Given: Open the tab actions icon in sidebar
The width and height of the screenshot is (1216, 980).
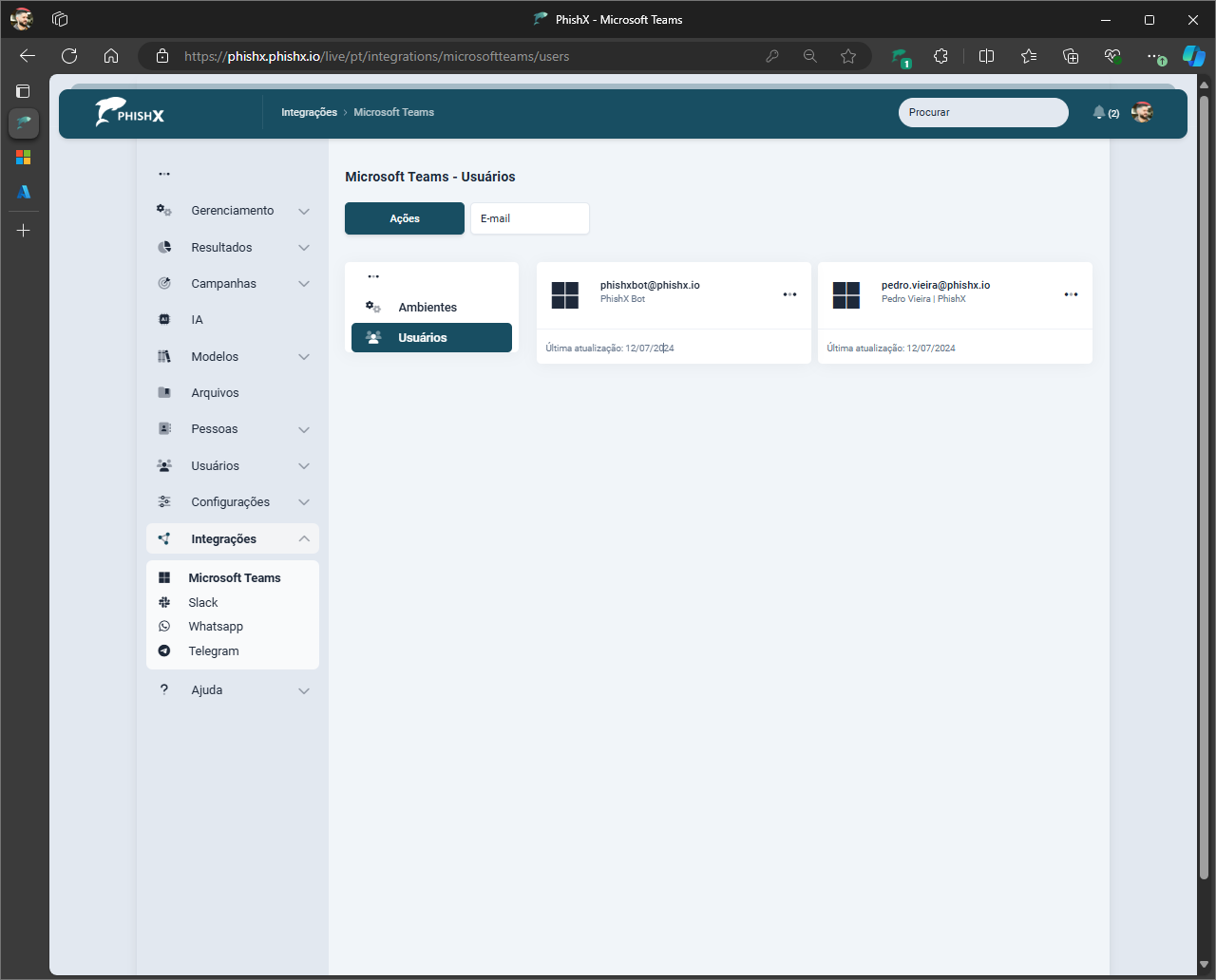Looking at the screenshot, I should point(24,91).
